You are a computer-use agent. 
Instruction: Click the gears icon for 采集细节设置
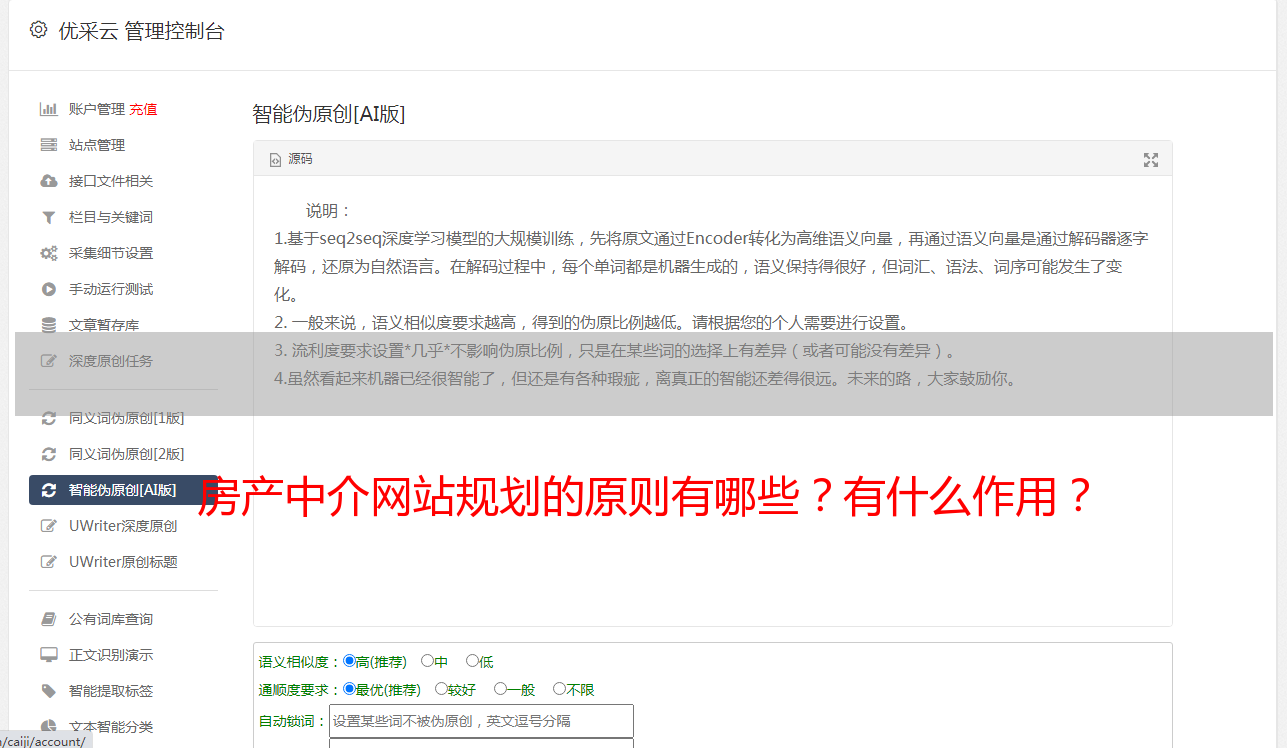click(x=48, y=253)
